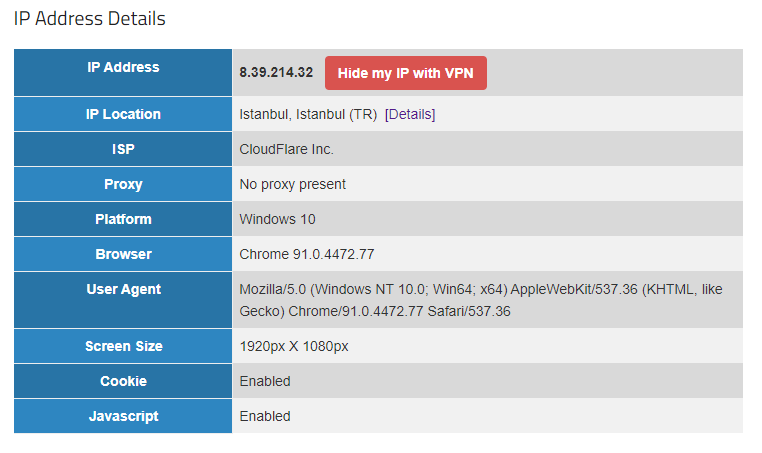Click the Proxy row label
The height and width of the screenshot is (453, 762).
(123, 184)
